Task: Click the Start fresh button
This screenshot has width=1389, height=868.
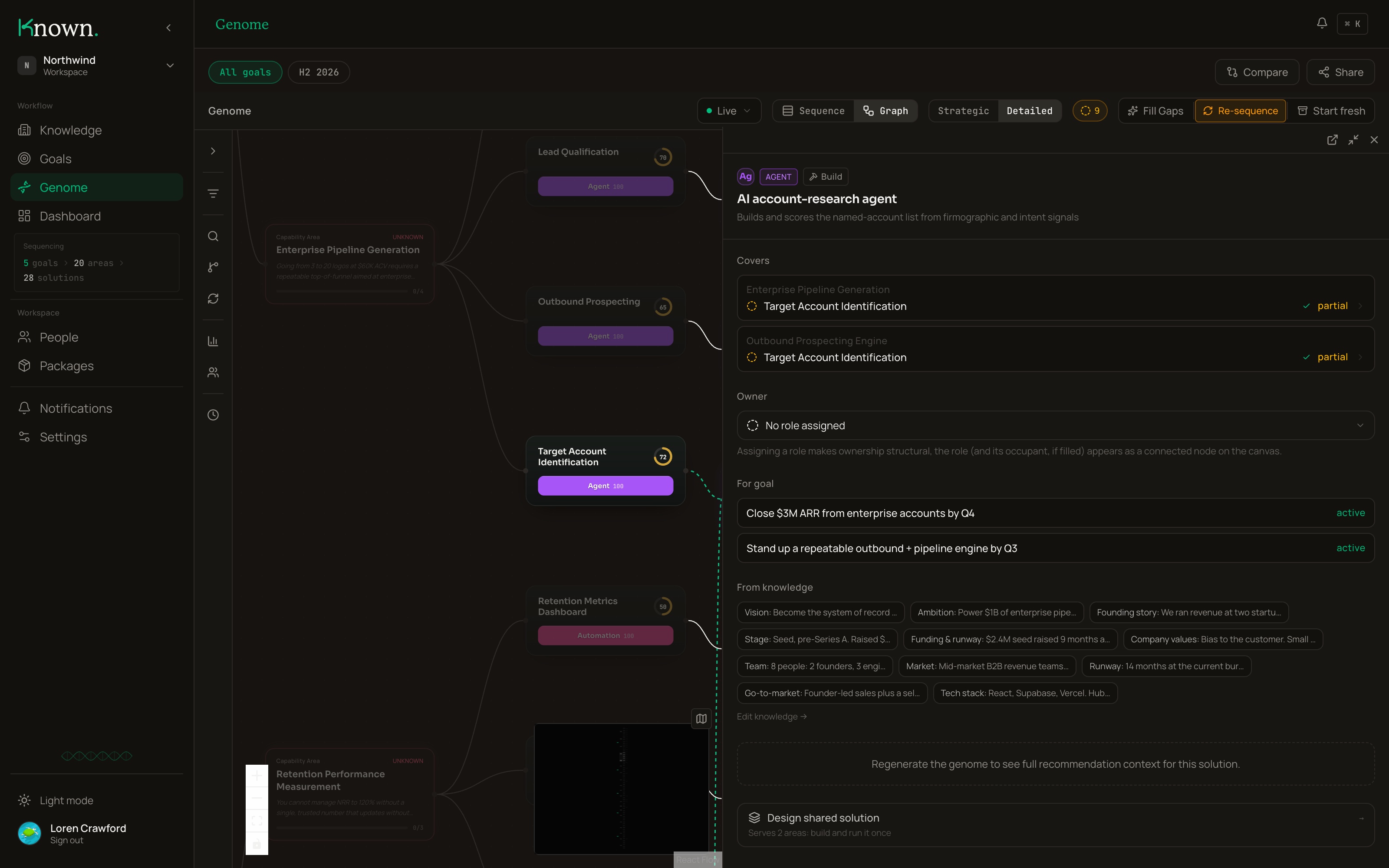Action: tap(1331, 111)
